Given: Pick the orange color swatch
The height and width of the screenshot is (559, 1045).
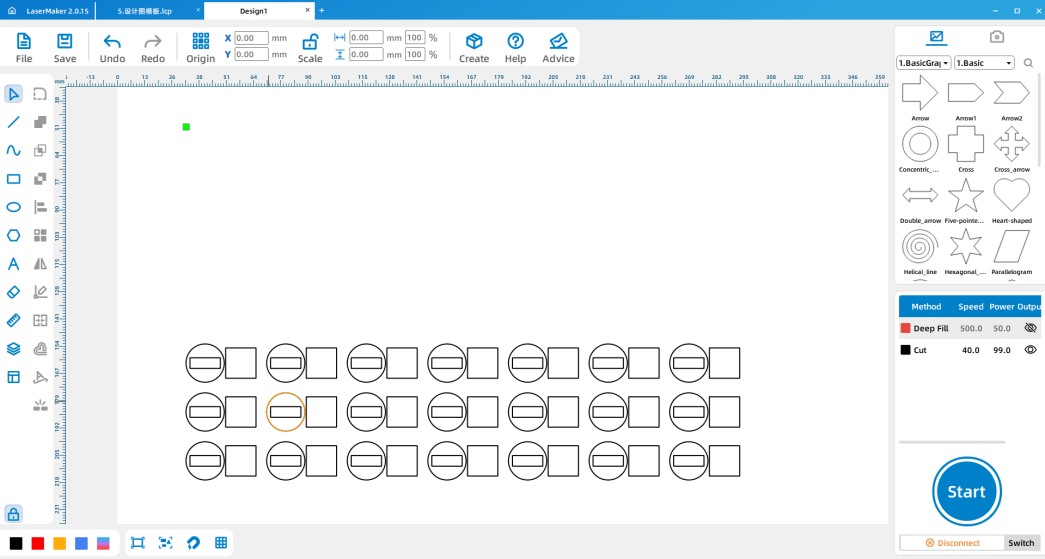Looking at the screenshot, I should [x=59, y=543].
